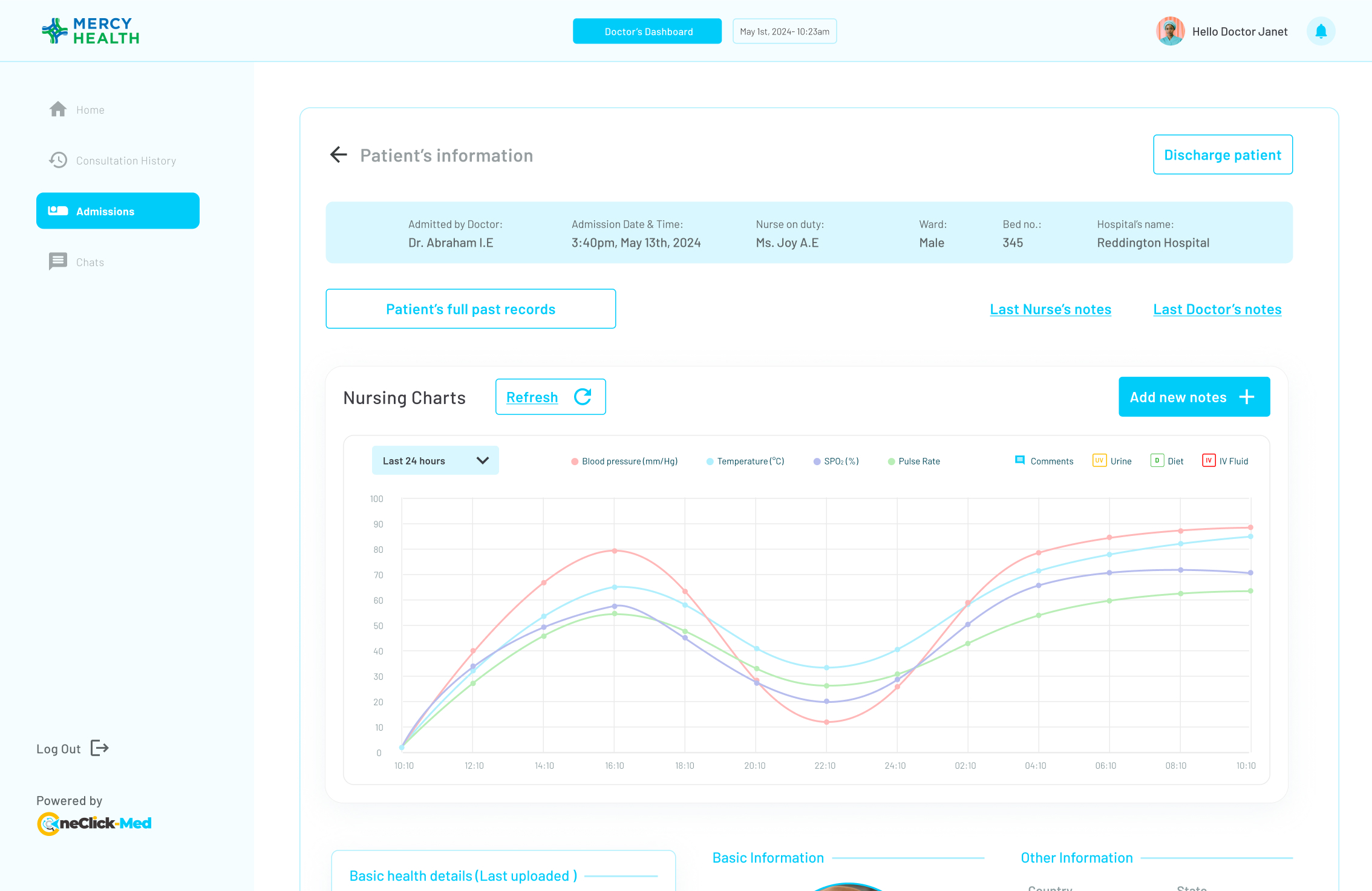The width and height of the screenshot is (1372, 891).
Task: Click the Add new notes button
Action: (x=1194, y=397)
